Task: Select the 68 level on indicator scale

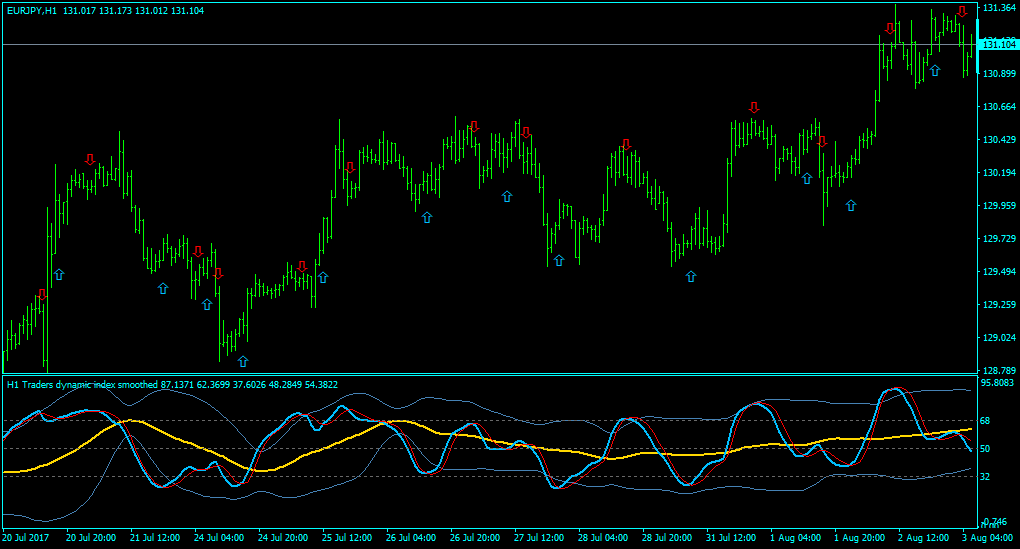Action: click(986, 421)
